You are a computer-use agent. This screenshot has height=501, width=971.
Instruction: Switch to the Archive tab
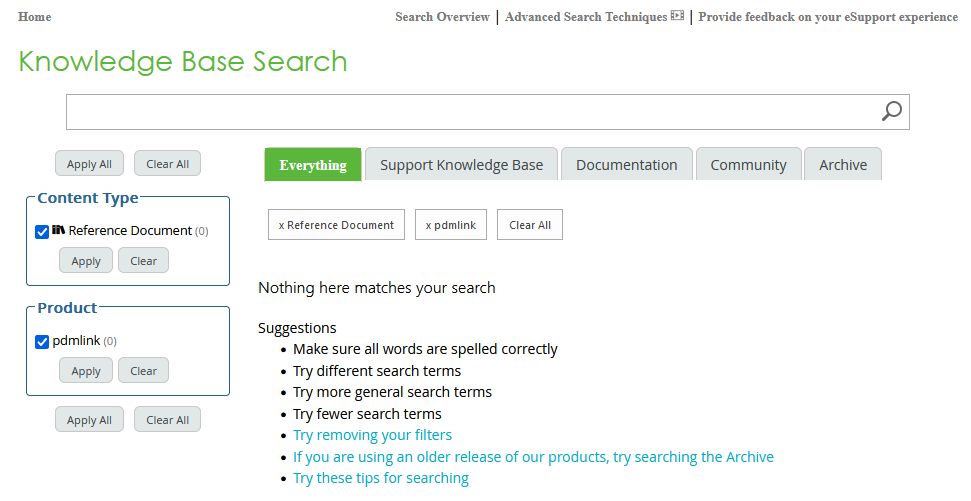842,165
